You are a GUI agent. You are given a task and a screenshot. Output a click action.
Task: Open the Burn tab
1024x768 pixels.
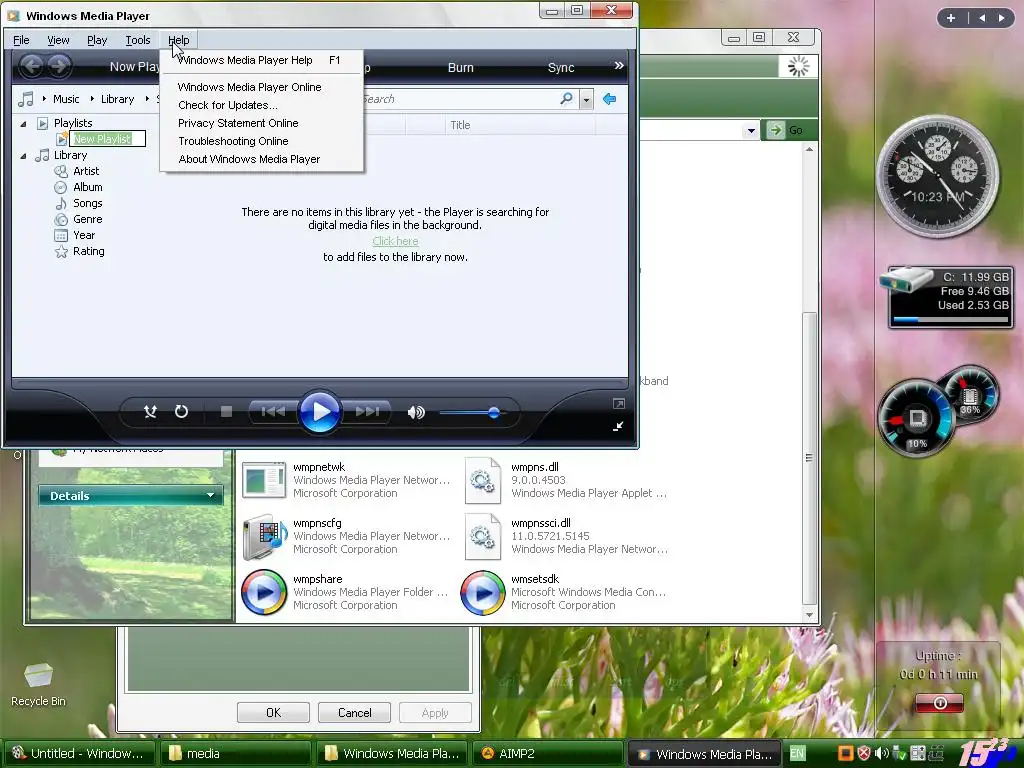tap(460, 67)
